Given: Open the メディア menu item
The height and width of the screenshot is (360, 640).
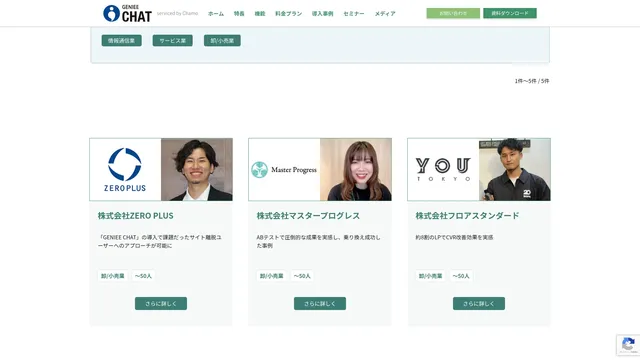Looking at the screenshot, I should click(385, 13).
